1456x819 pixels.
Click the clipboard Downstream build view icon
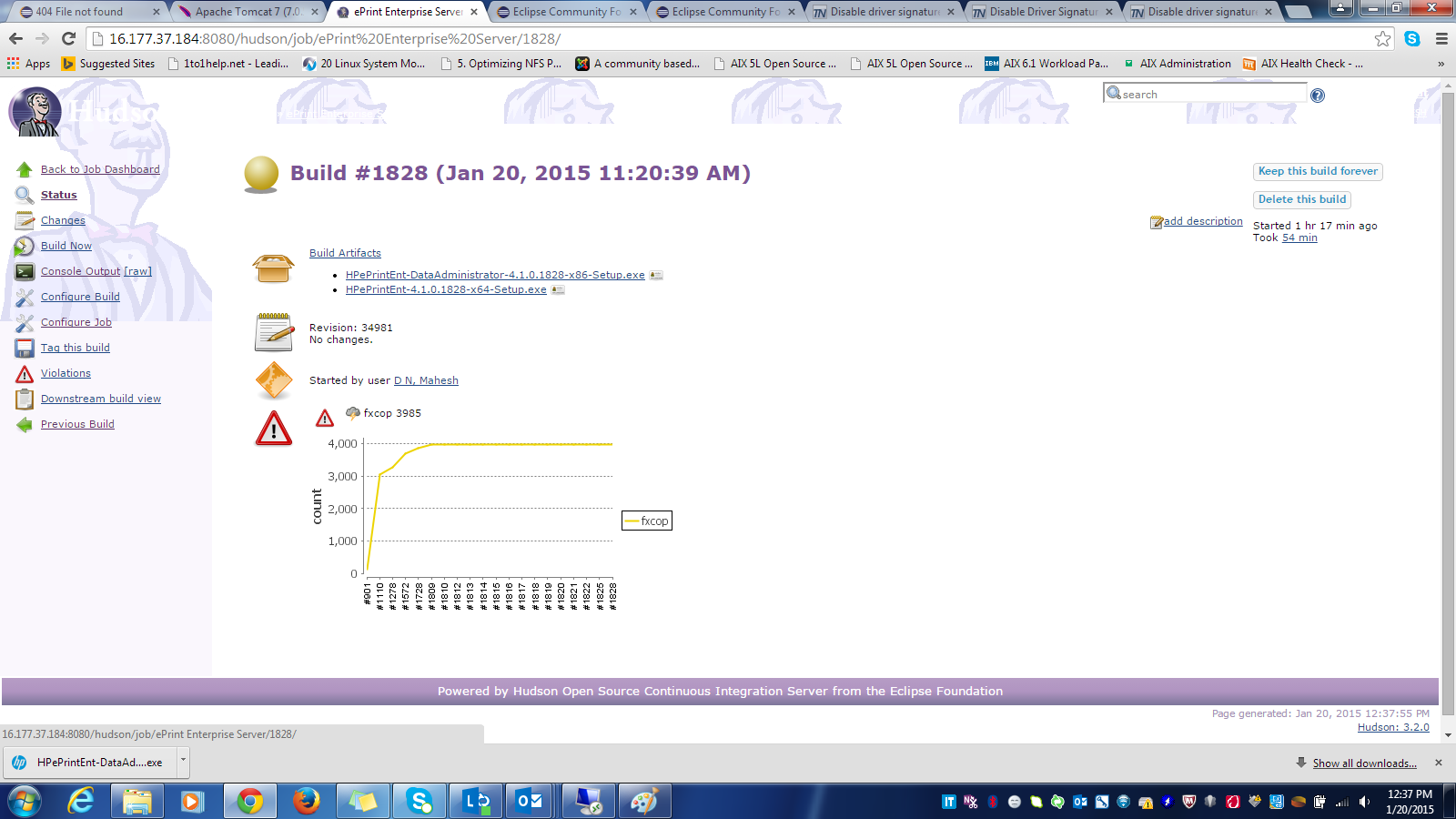[25, 399]
